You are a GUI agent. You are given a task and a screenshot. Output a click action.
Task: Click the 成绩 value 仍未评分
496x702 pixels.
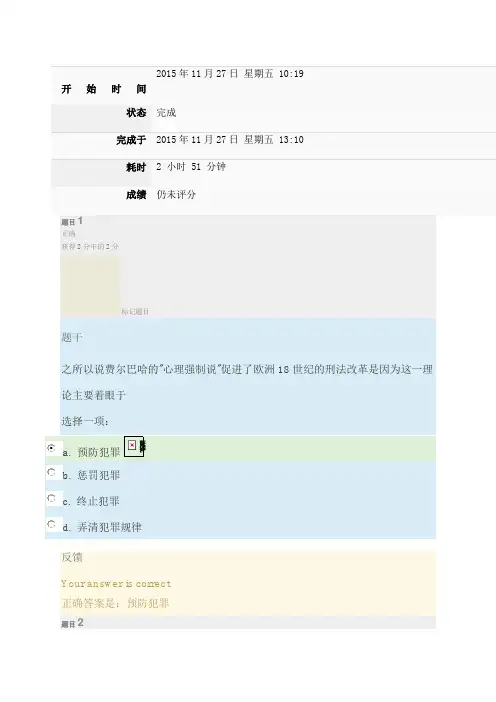point(176,194)
